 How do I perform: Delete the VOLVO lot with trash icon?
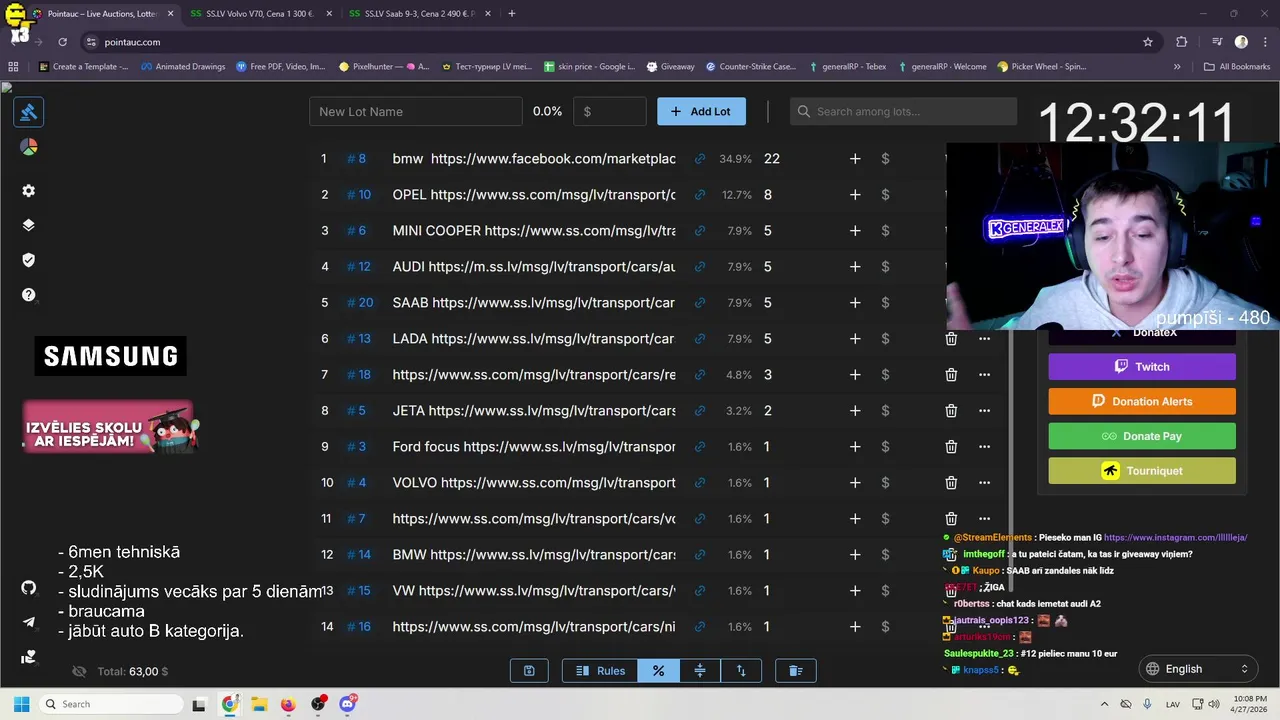(951, 483)
